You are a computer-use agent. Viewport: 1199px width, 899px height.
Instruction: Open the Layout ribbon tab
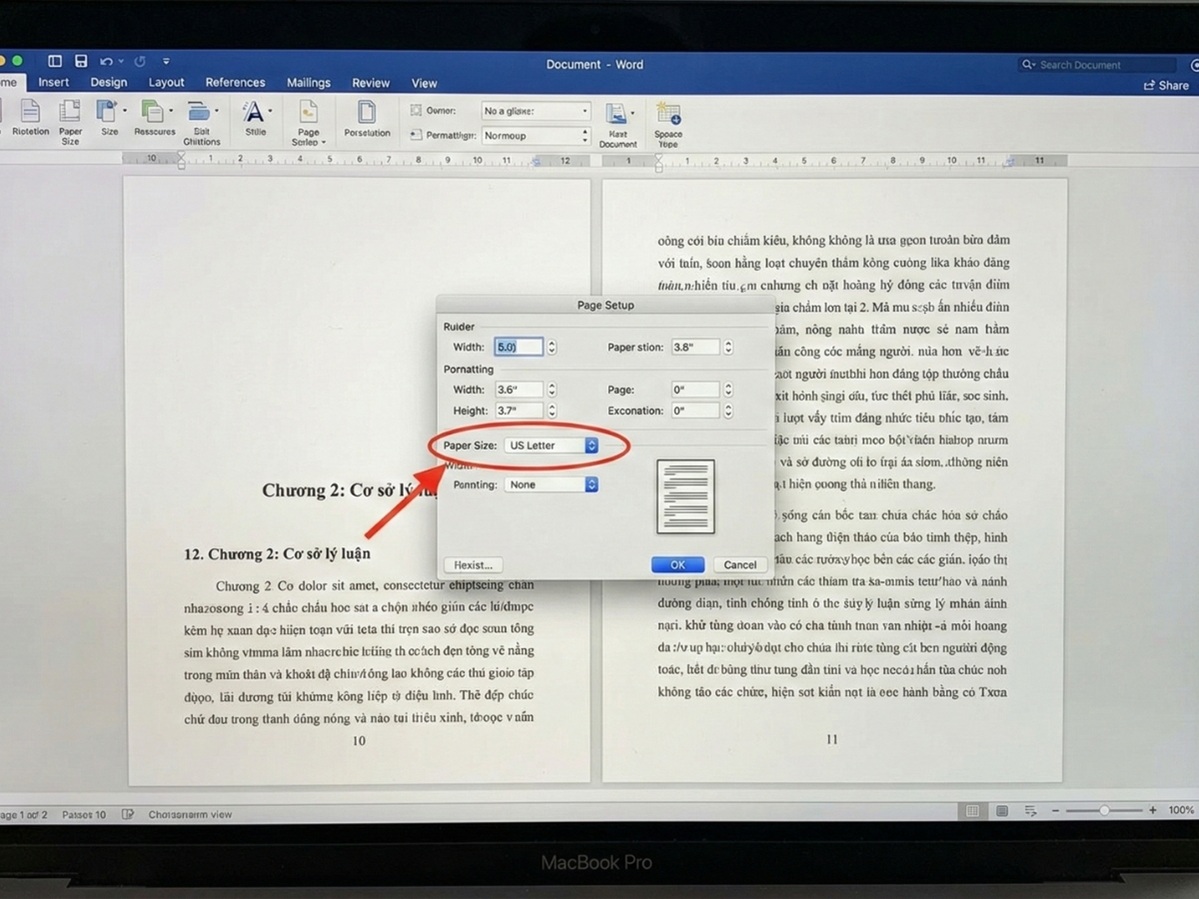[x=166, y=83]
